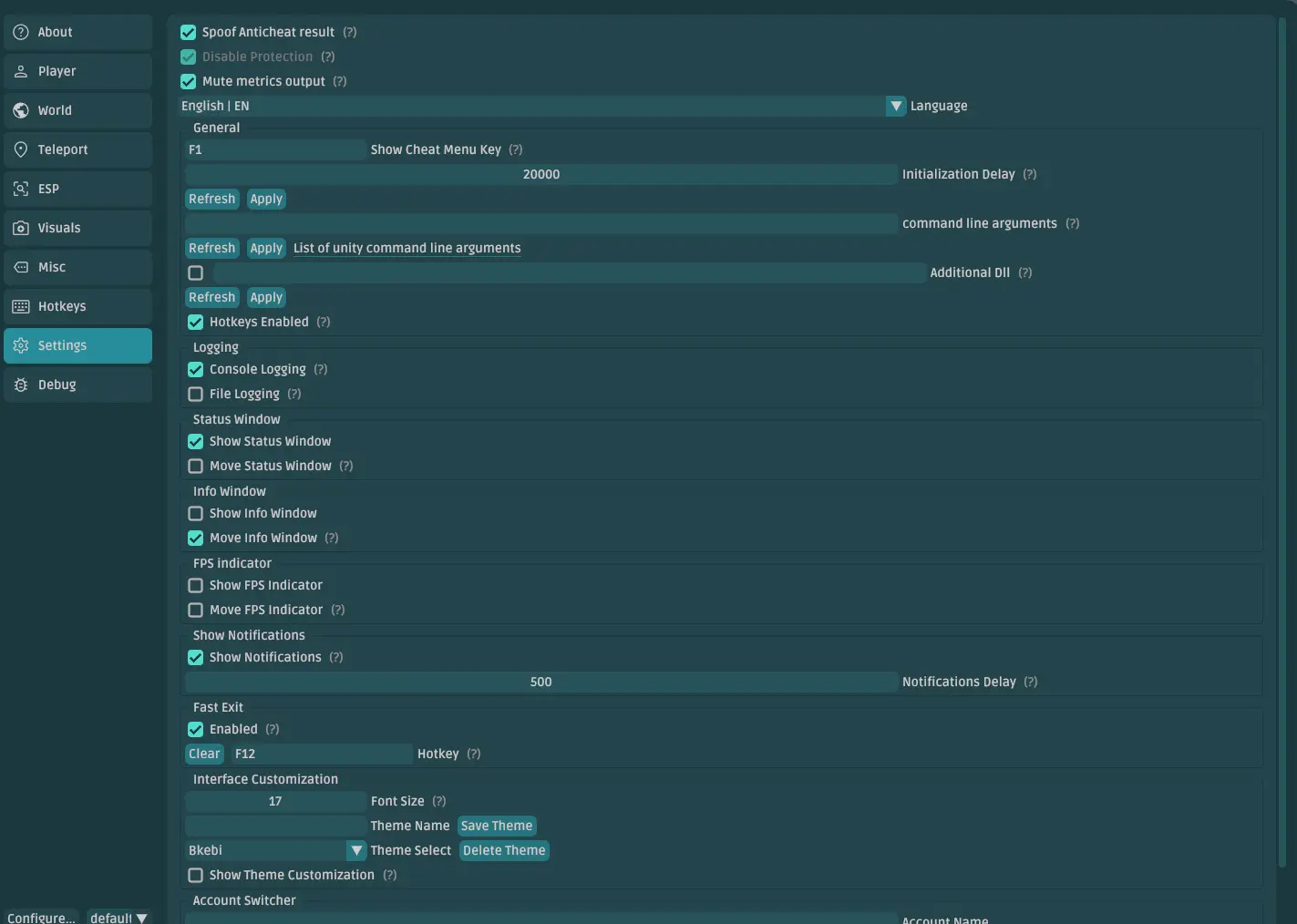1297x924 pixels.
Task: Toggle Mute metrics output checkbox
Action: (189, 81)
